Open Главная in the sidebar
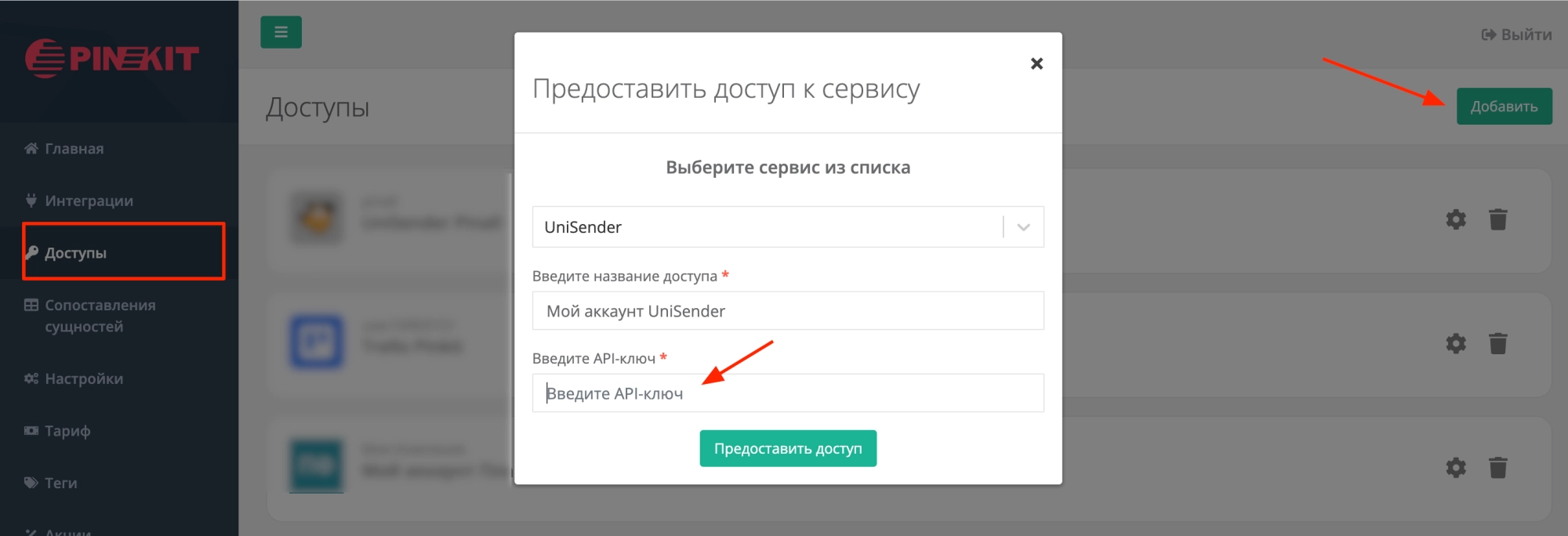 pyautogui.click(x=74, y=149)
